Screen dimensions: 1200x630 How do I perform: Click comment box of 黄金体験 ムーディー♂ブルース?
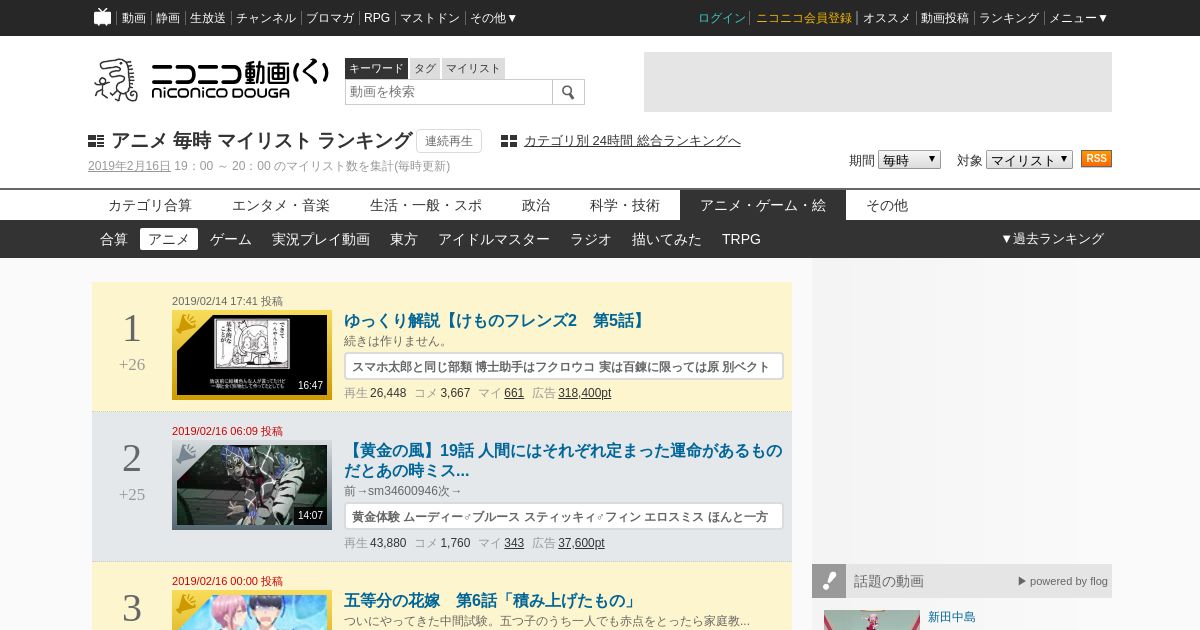pyautogui.click(x=564, y=516)
